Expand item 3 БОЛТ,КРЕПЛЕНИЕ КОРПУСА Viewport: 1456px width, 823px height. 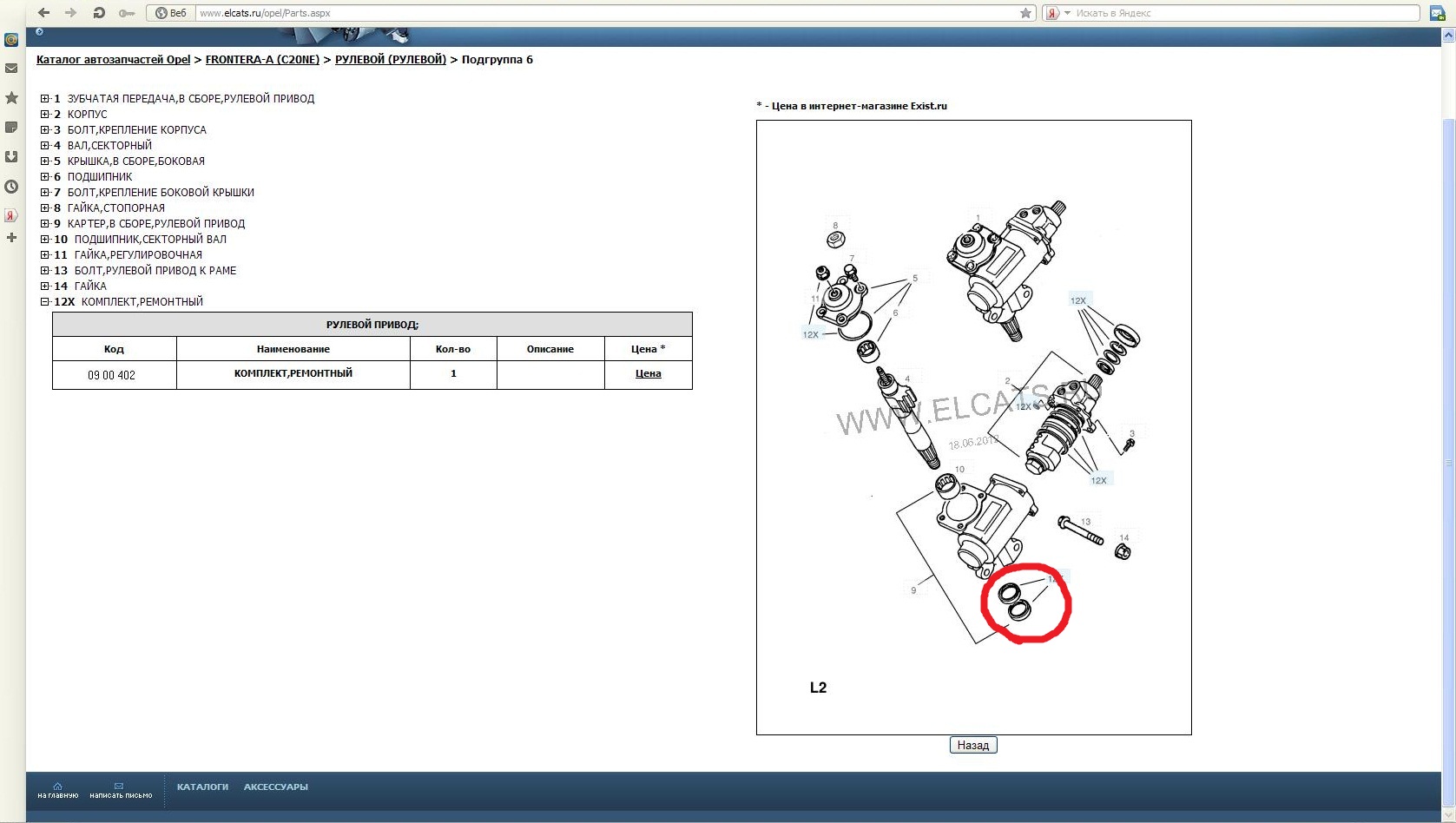[x=45, y=130]
